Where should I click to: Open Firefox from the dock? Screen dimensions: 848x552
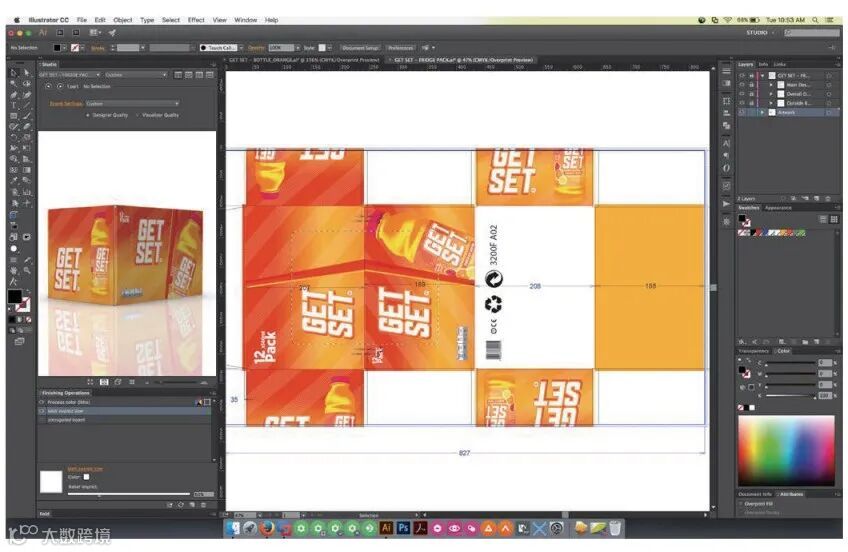point(267,528)
